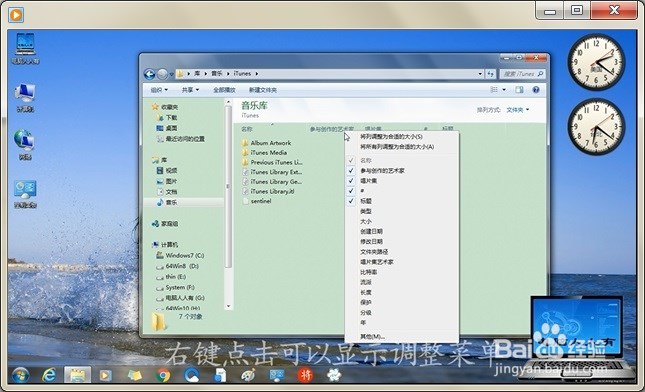The width and height of the screenshot is (645, 392).
Task: Click the refresh button beside address bar
Action: click(490, 74)
